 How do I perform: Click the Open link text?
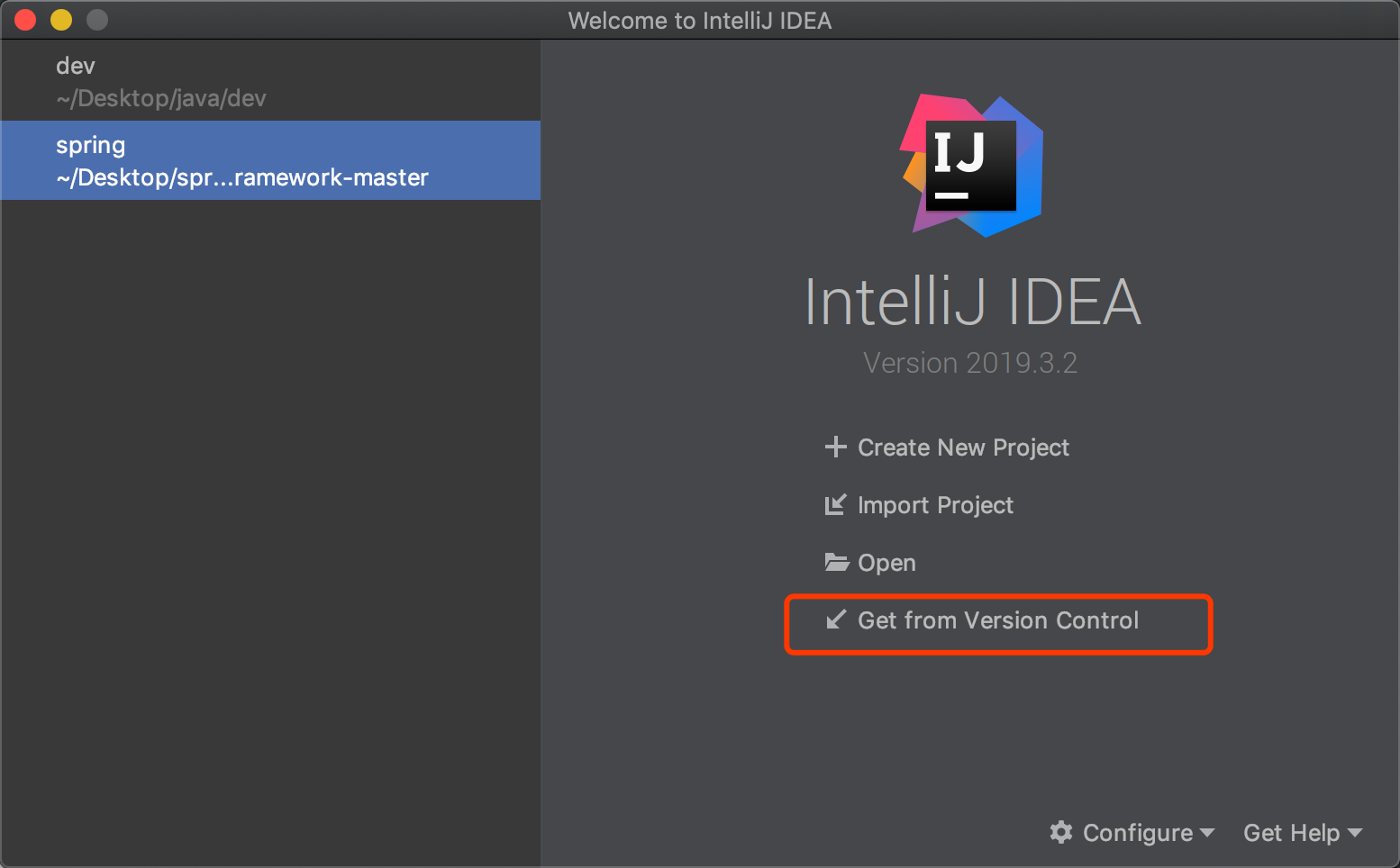(x=886, y=563)
